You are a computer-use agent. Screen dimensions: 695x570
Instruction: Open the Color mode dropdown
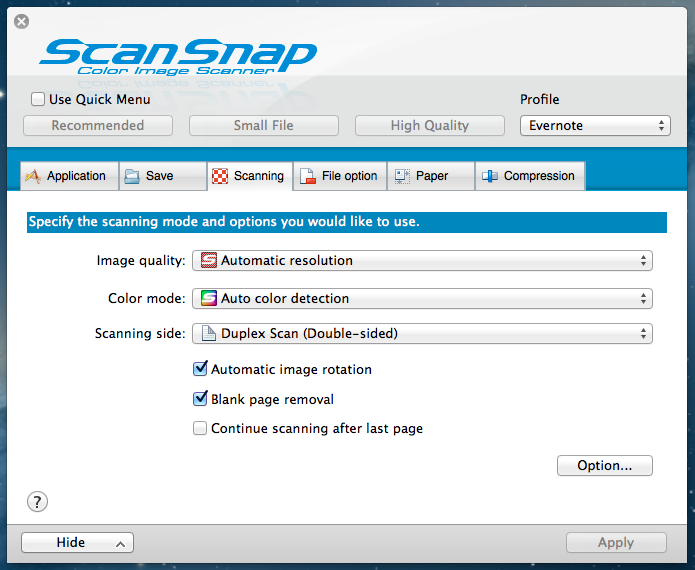pos(422,298)
